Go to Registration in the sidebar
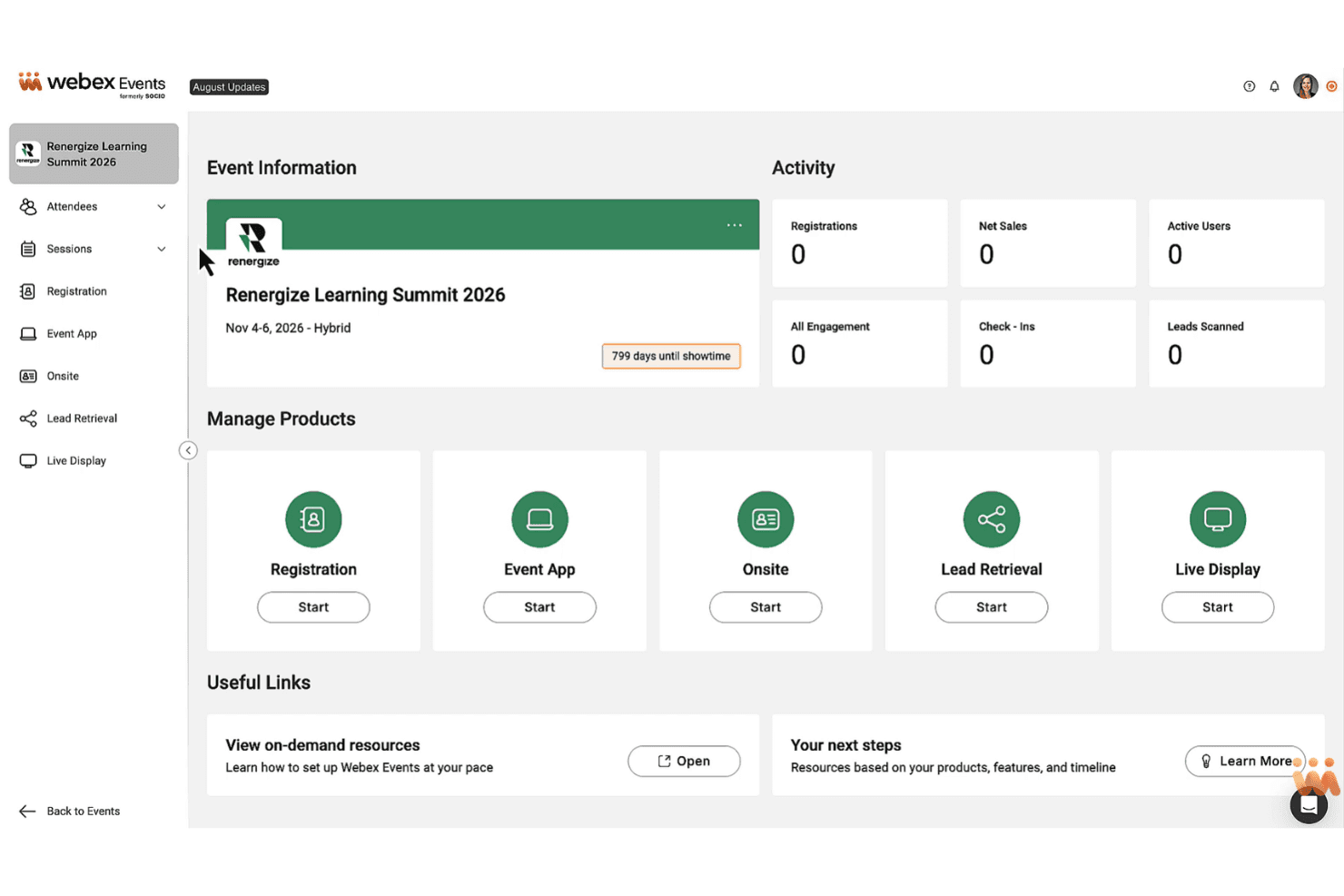Image resolution: width=1344 pixels, height=896 pixels. [x=76, y=291]
